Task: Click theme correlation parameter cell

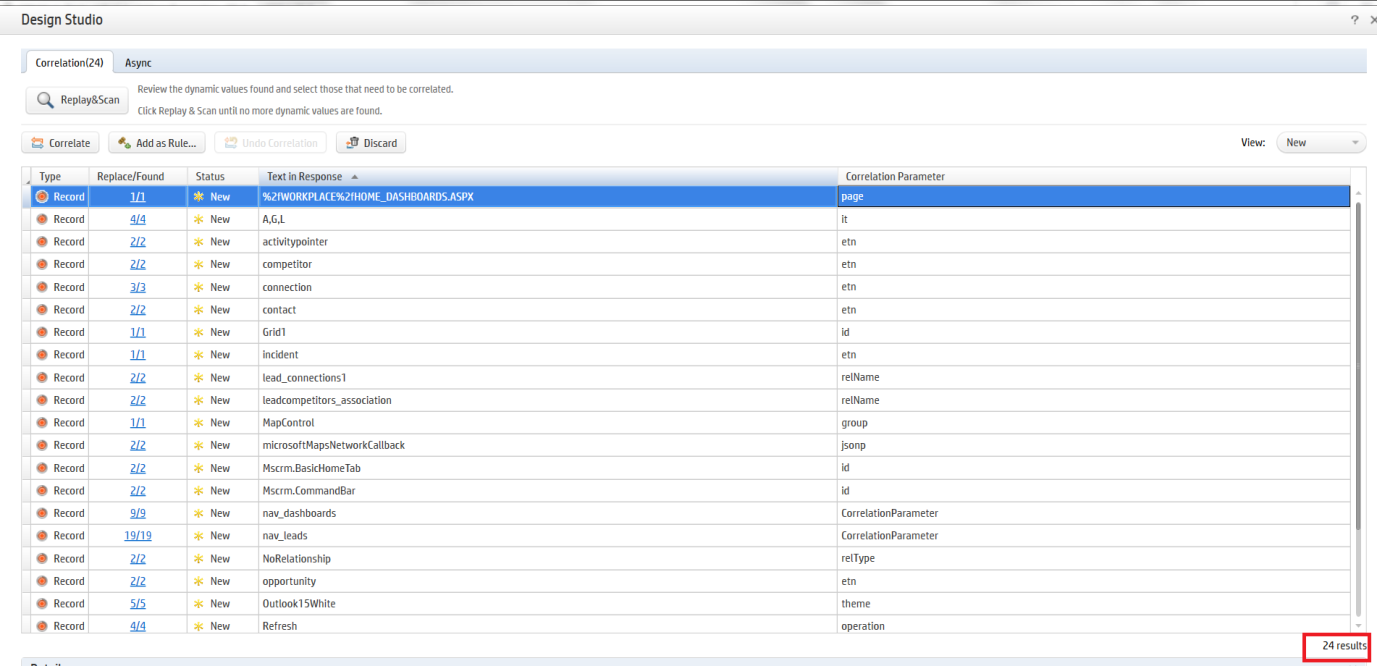Action: pos(1094,604)
